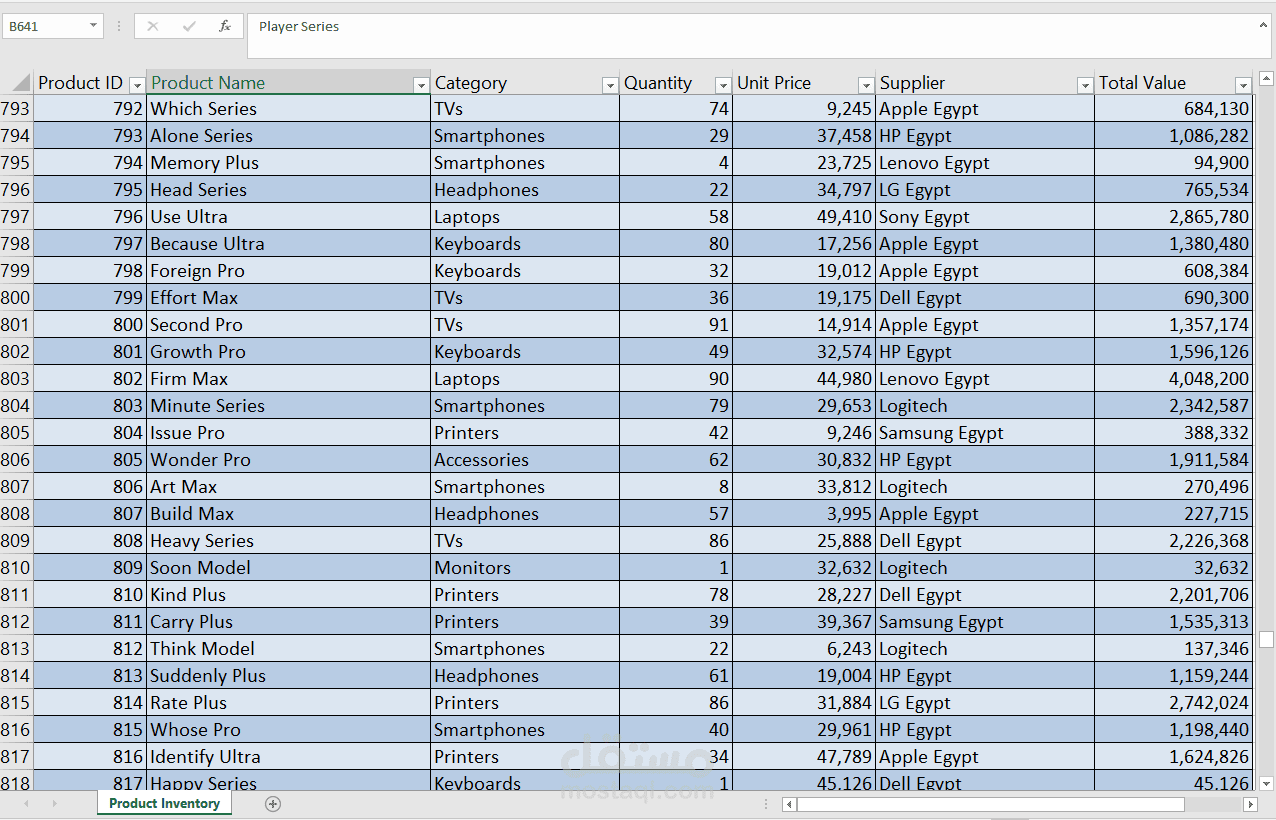Screen dimensions: 1276x820
Task: Select the cell Identify Ultra
Action: pos(288,757)
